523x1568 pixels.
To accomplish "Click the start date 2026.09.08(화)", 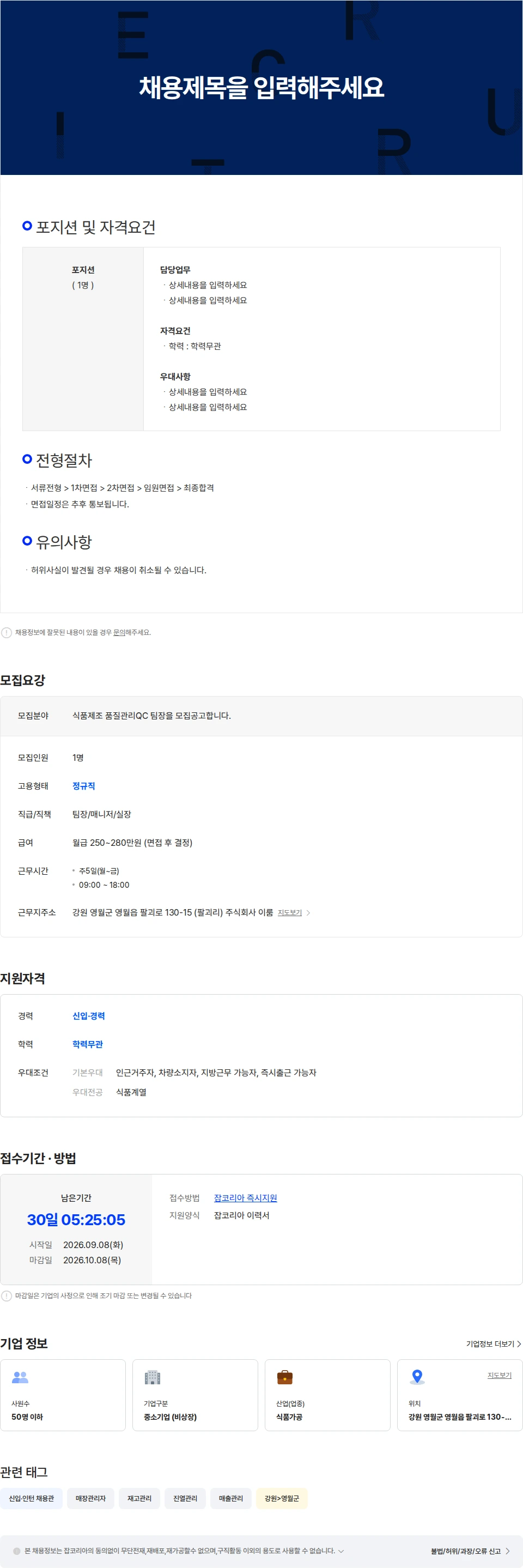I will click(93, 1245).
